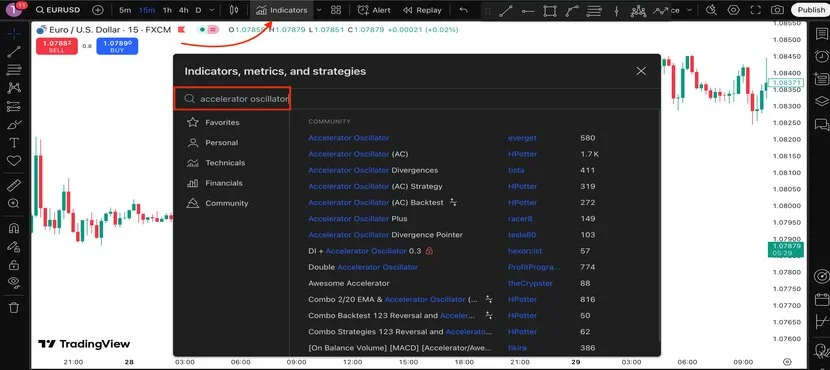Toggle hide all drawings eye icon
Viewport: 830px width, 370px height.
[14, 282]
